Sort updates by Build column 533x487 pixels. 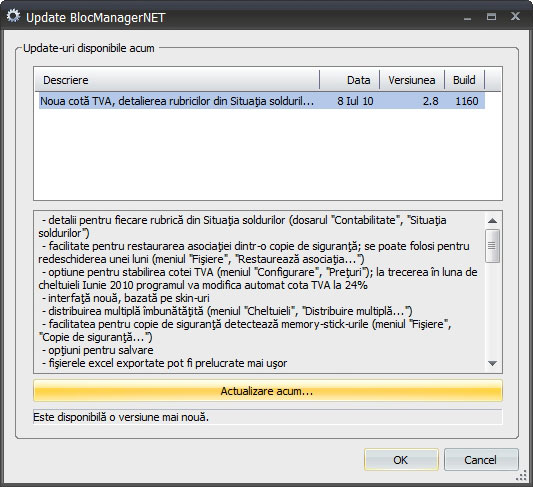pyautogui.click(x=465, y=80)
